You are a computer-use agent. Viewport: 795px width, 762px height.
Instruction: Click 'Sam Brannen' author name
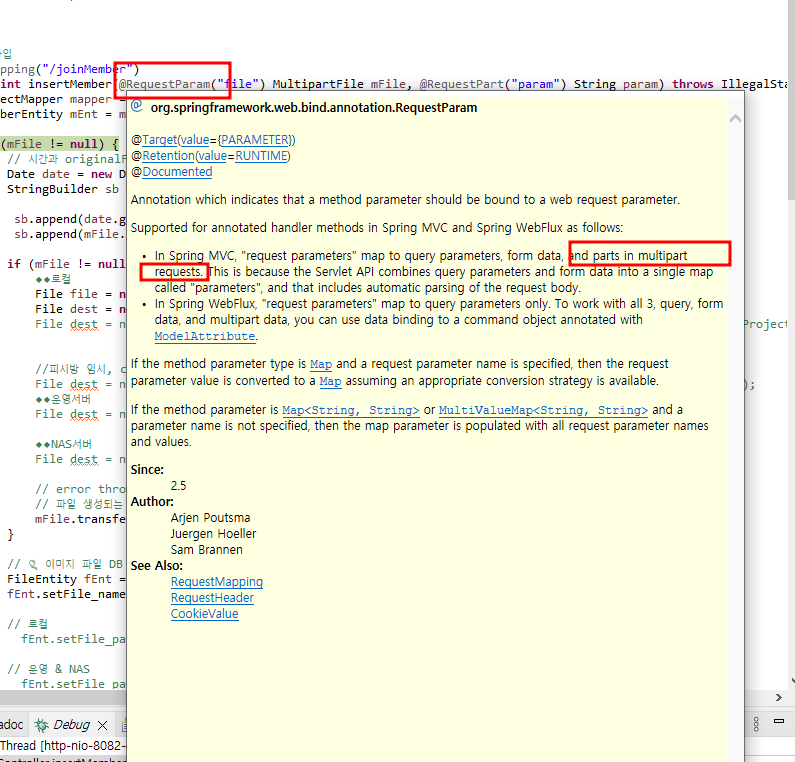pos(206,550)
